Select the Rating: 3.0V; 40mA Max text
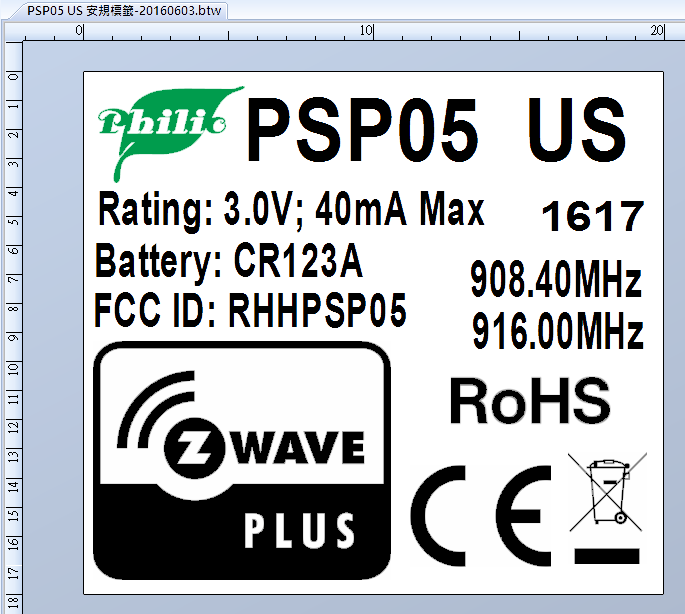Viewport: 685px width, 614px height. (291, 210)
